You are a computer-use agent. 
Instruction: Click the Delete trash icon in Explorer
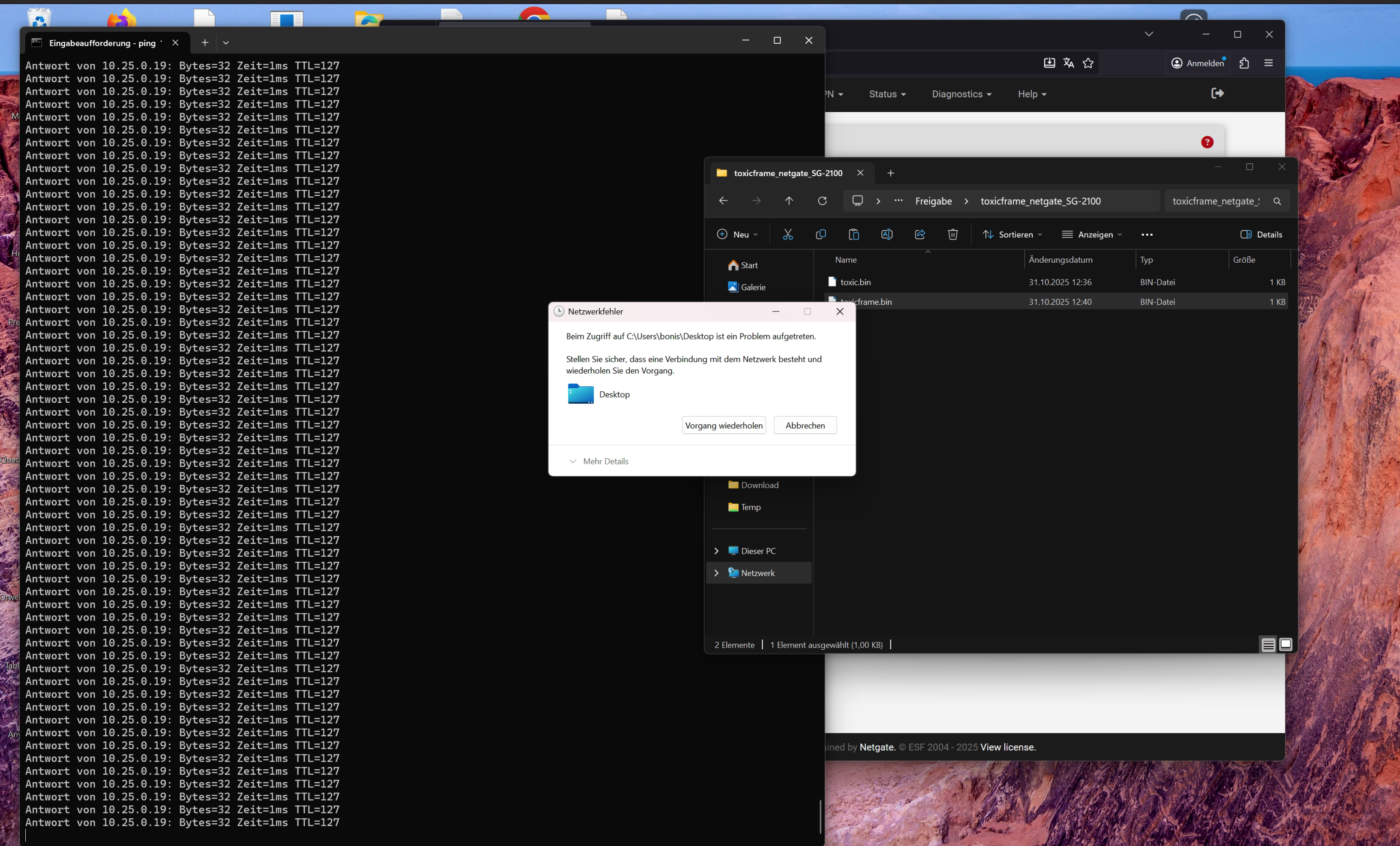point(953,234)
